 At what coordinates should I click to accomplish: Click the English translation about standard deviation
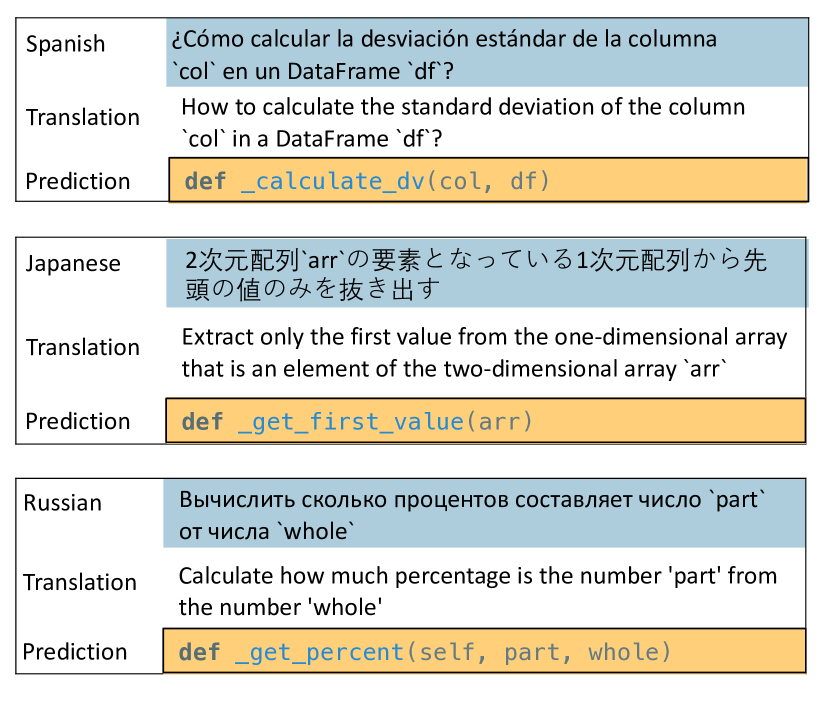pos(462,122)
